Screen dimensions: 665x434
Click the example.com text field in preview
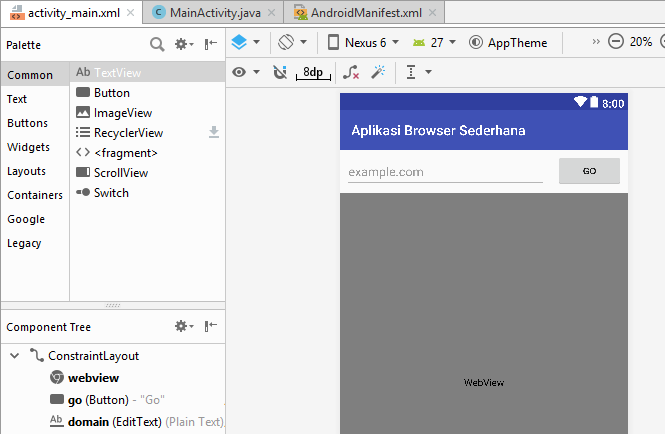[x=445, y=172]
